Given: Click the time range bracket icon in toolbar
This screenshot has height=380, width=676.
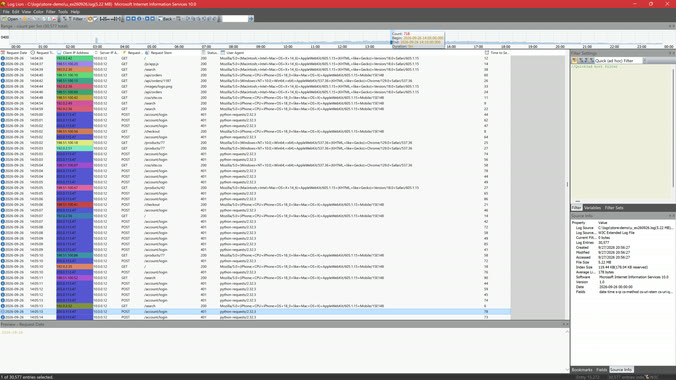Looking at the screenshot, I should (x=110, y=19).
